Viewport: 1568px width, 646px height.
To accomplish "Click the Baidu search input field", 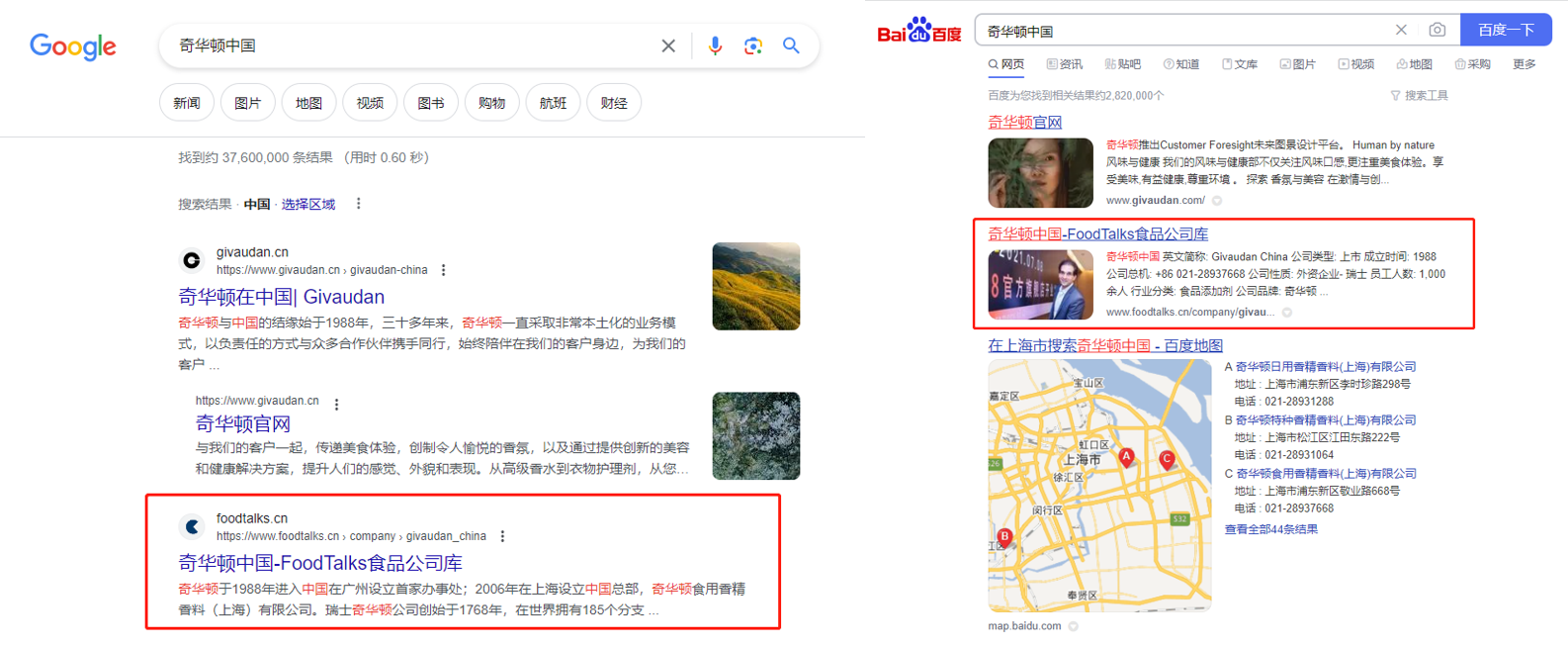I will point(1186,31).
